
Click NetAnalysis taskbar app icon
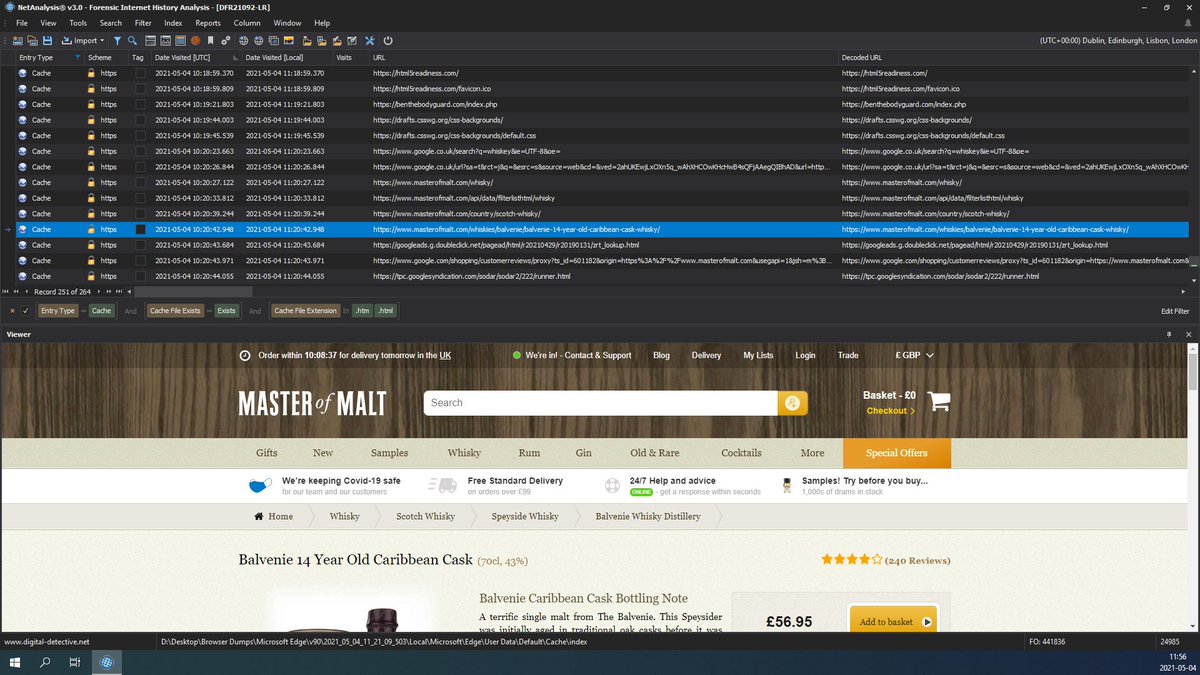[106, 662]
